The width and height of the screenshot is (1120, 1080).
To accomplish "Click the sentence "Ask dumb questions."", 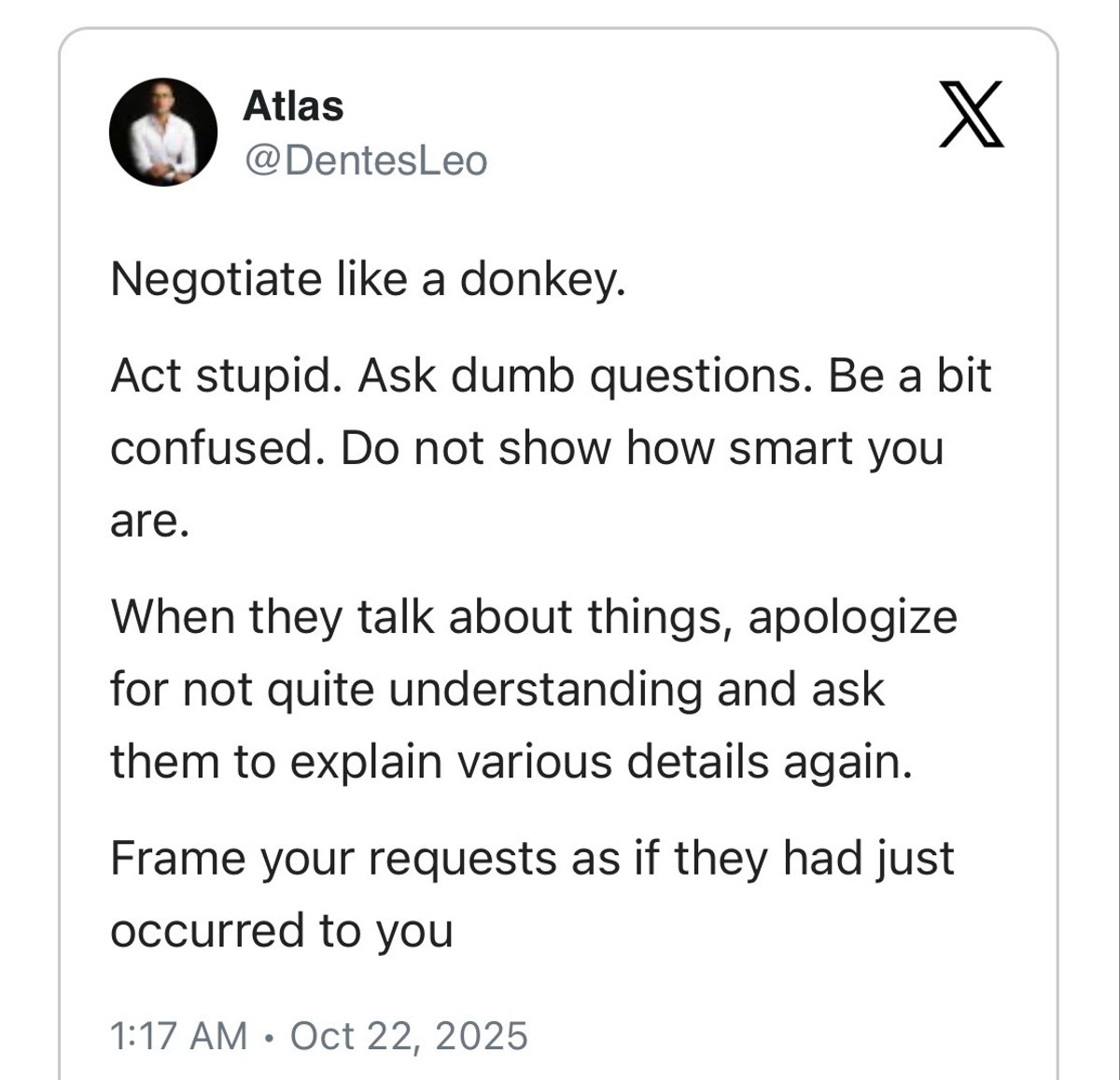I will tap(579, 376).
